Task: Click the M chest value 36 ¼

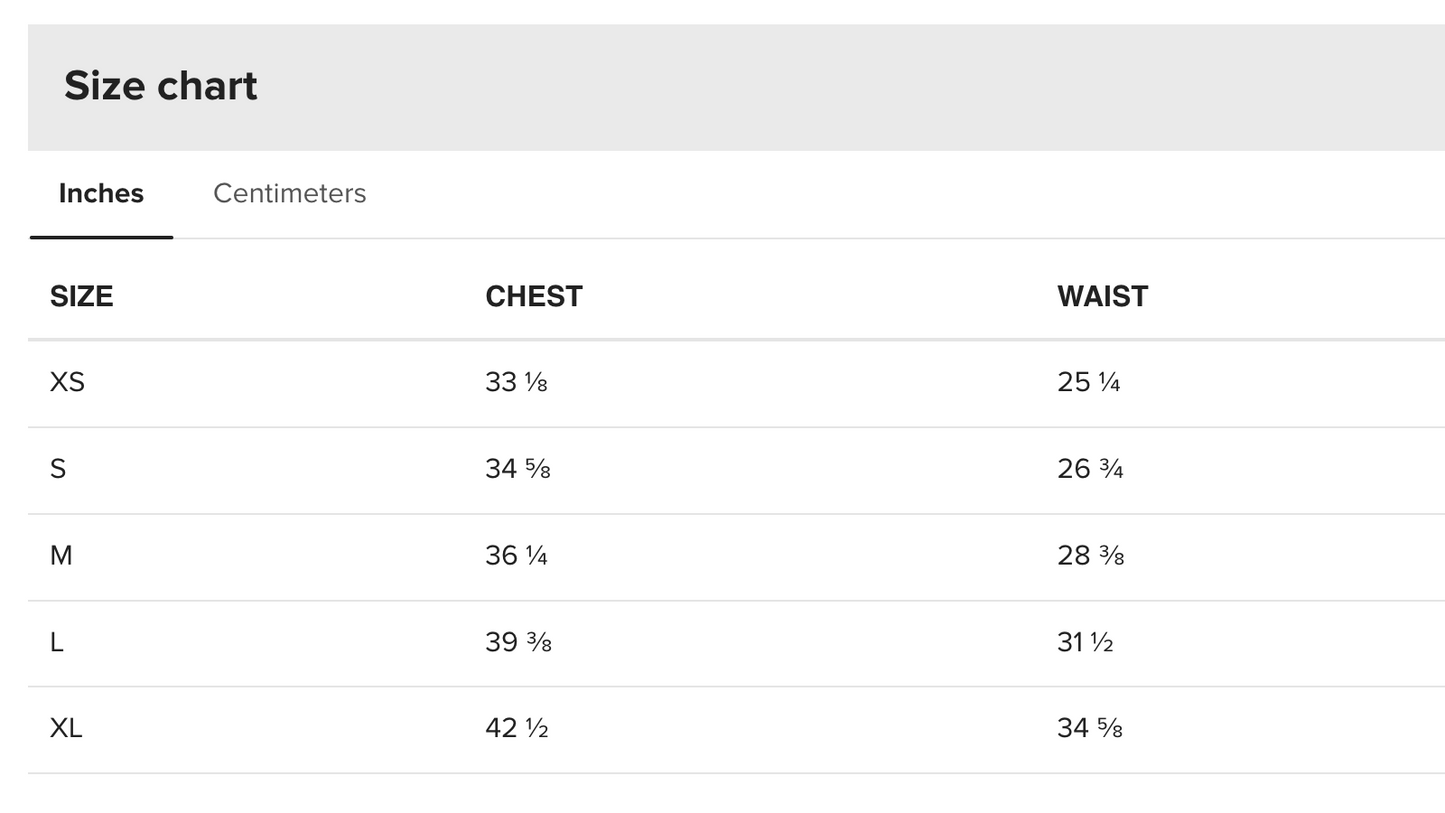Action: pyautogui.click(x=516, y=555)
